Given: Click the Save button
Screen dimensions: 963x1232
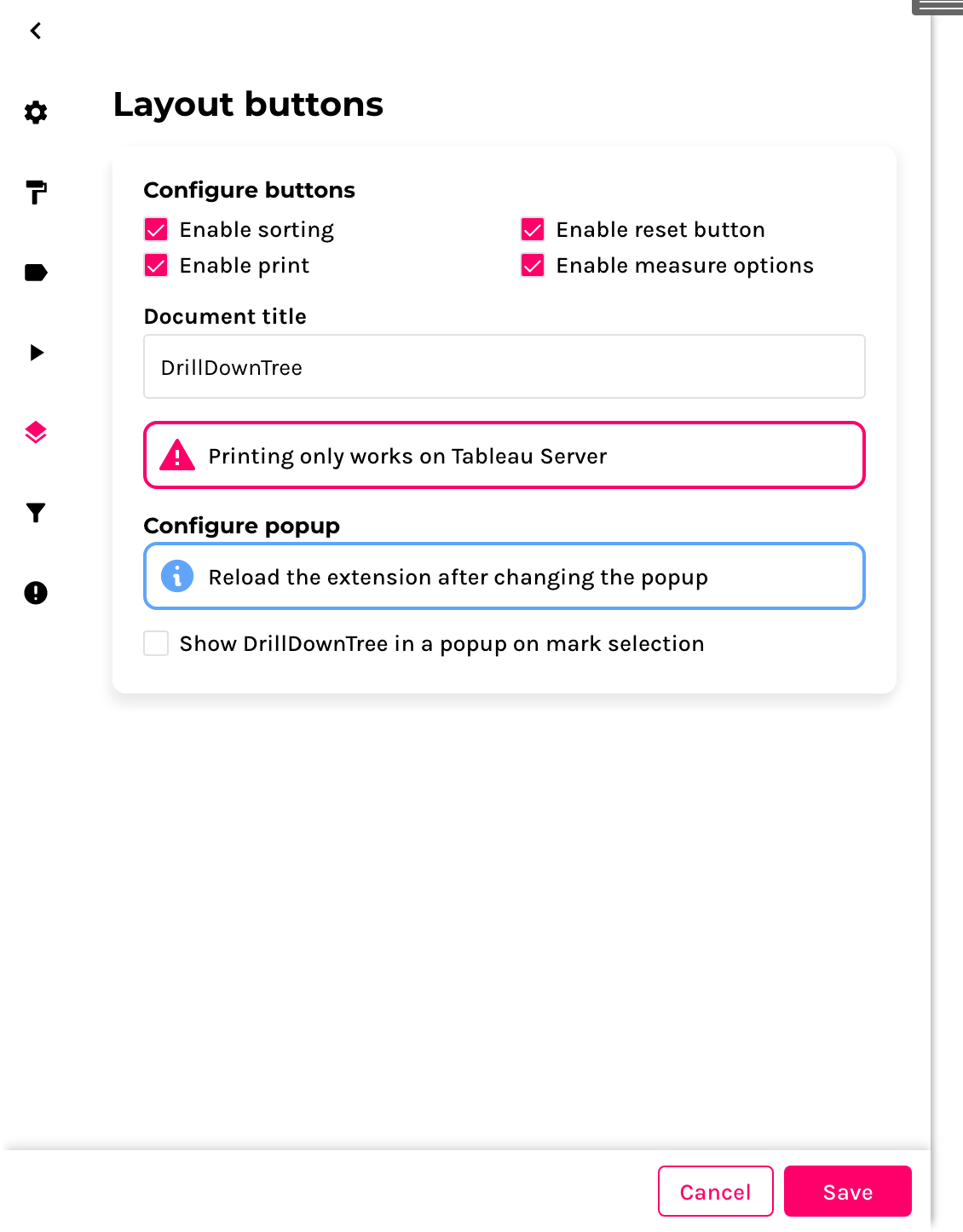Looking at the screenshot, I should point(847,1191).
